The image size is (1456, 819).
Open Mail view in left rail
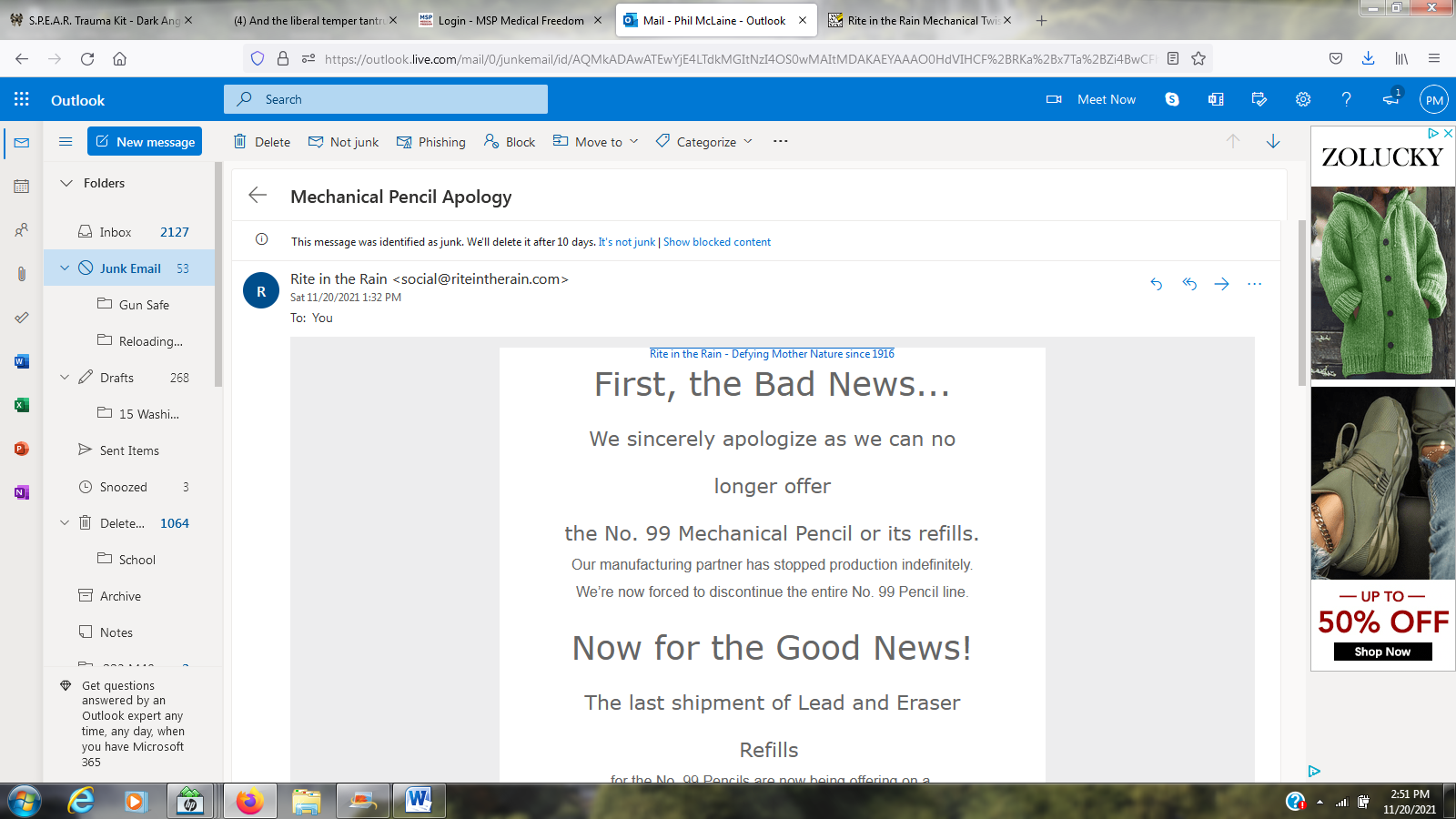click(22, 143)
